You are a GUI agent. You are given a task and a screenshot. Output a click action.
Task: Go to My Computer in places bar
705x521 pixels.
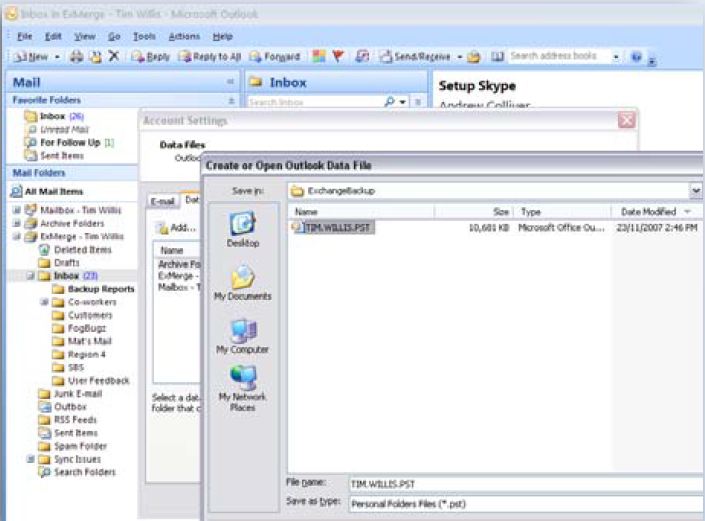(x=243, y=336)
